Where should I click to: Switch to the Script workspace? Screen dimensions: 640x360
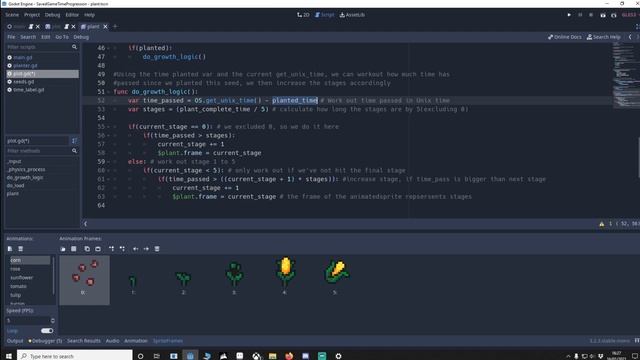point(324,15)
